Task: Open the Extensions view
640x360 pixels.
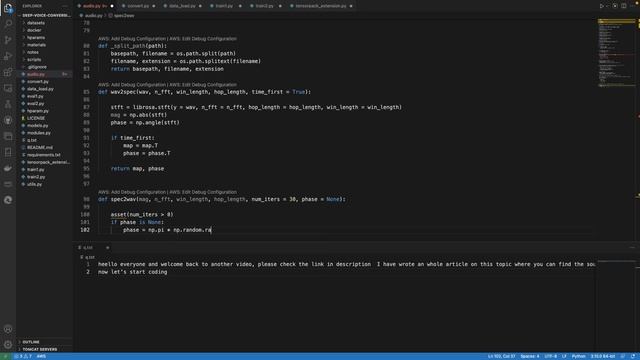Action: (8, 72)
